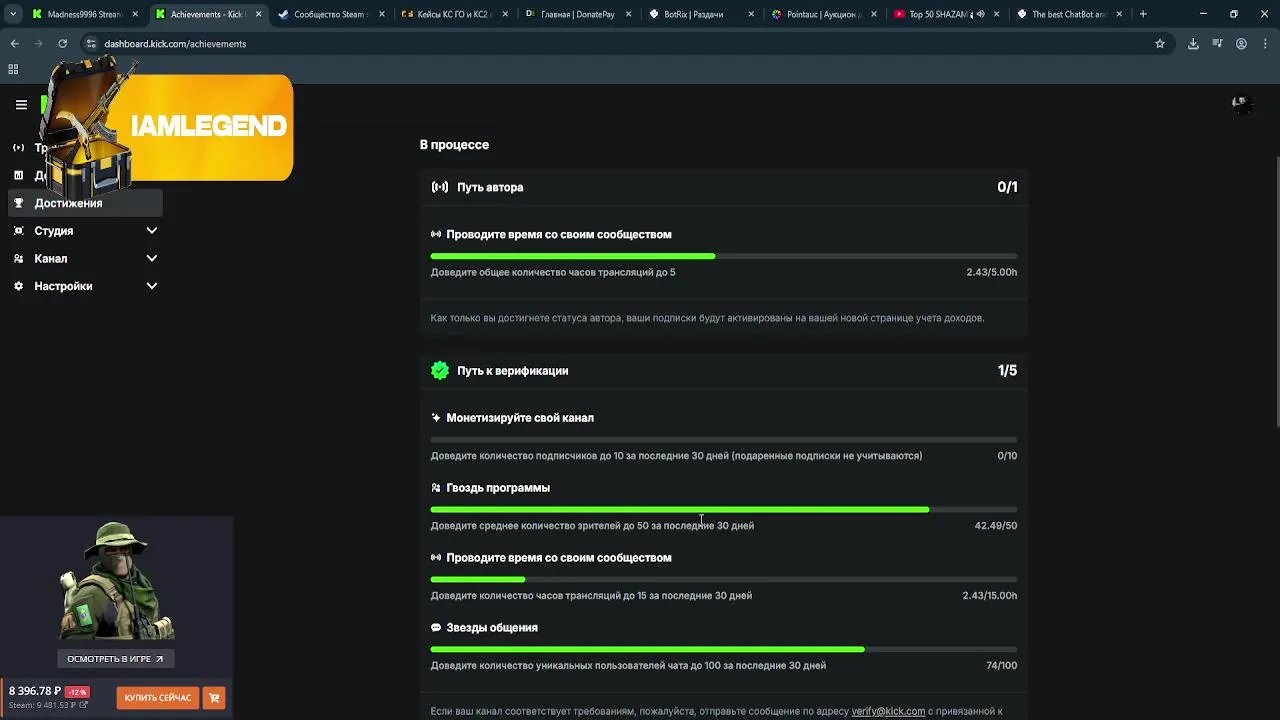The width and height of the screenshot is (1280, 720).
Task: Click the green verification badge icon
Action: [x=440, y=371]
